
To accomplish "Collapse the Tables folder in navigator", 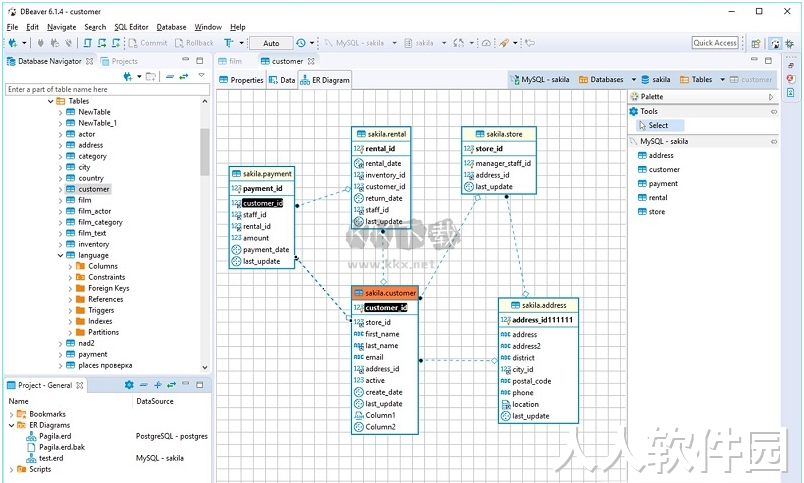I will click(51, 101).
